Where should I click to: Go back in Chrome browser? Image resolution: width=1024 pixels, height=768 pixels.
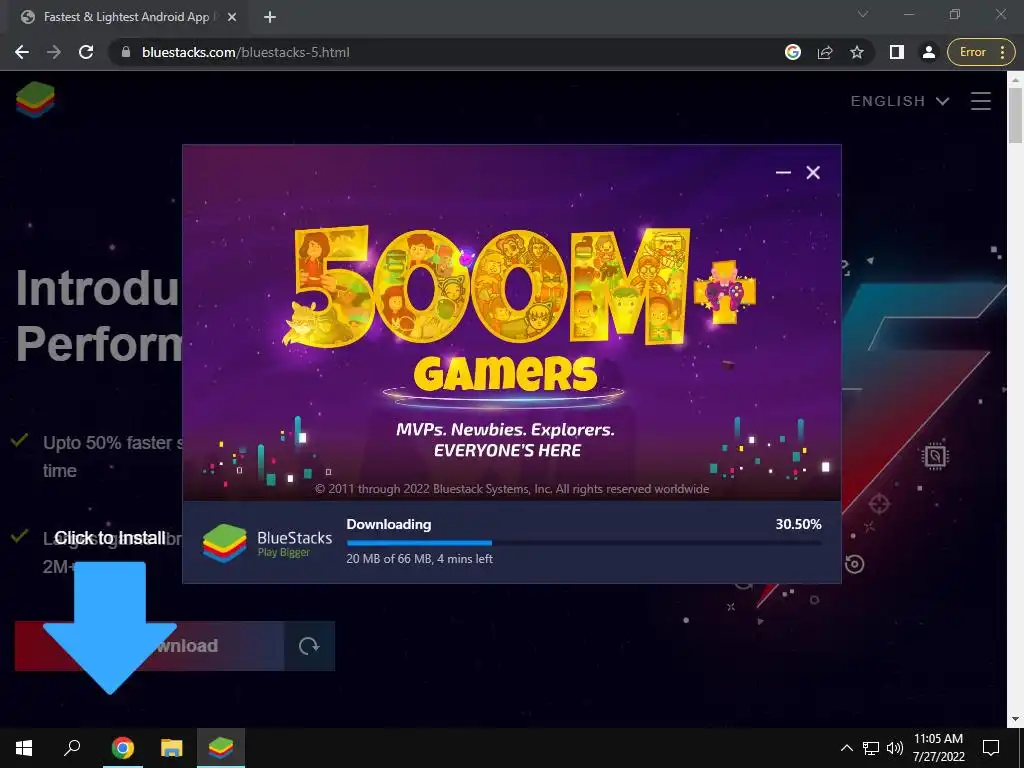[22, 52]
